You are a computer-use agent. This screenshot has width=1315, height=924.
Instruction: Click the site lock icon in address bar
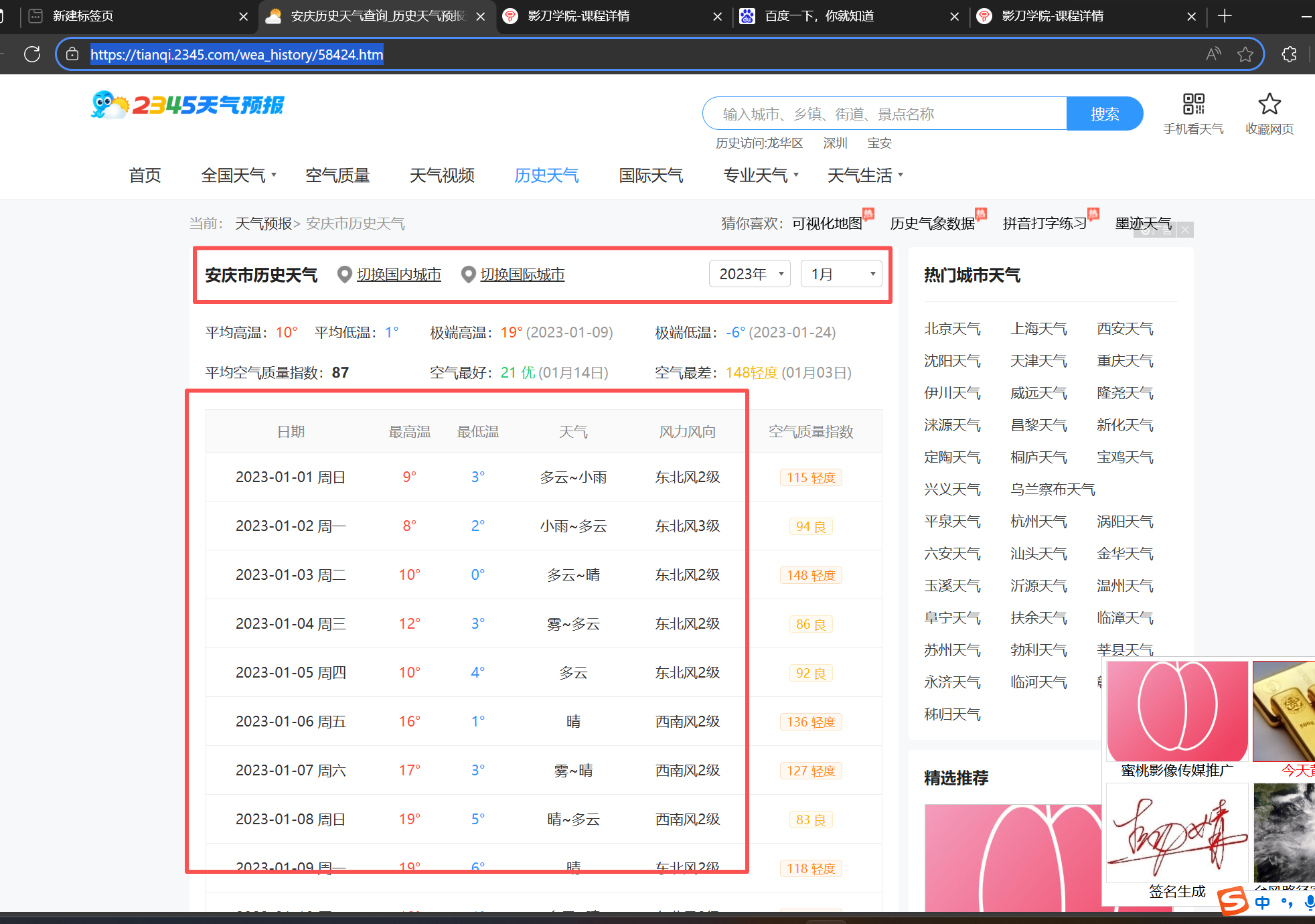point(72,54)
